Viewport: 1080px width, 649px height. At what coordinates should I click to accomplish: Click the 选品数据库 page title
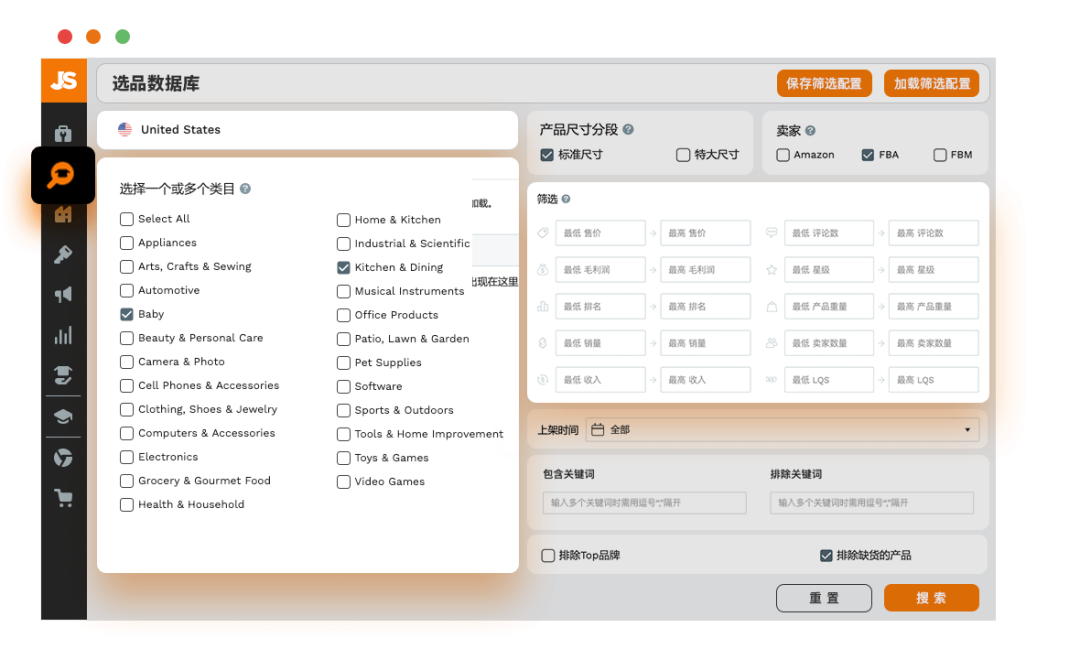coord(156,83)
